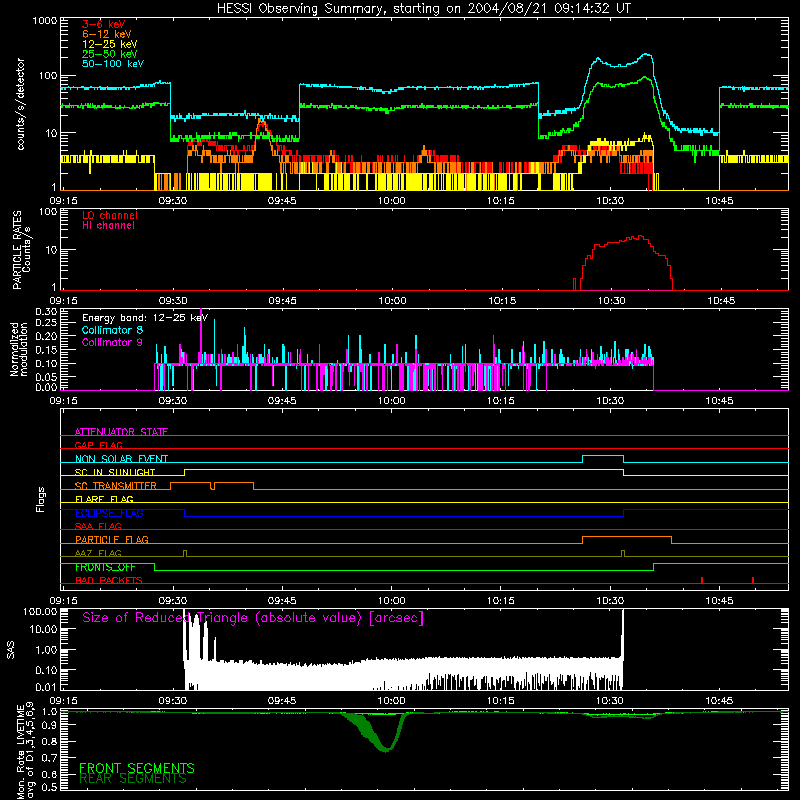Viewport: 800px width, 800px height.
Task: Click the HESSI Observing Summary title
Action: coord(424,9)
